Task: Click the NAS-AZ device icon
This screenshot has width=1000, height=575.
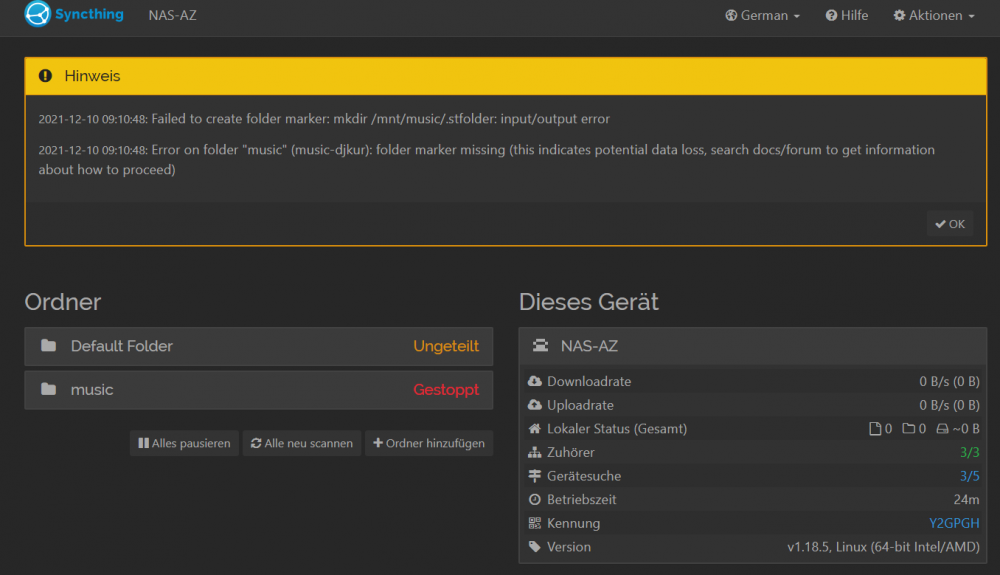Action: pos(540,346)
